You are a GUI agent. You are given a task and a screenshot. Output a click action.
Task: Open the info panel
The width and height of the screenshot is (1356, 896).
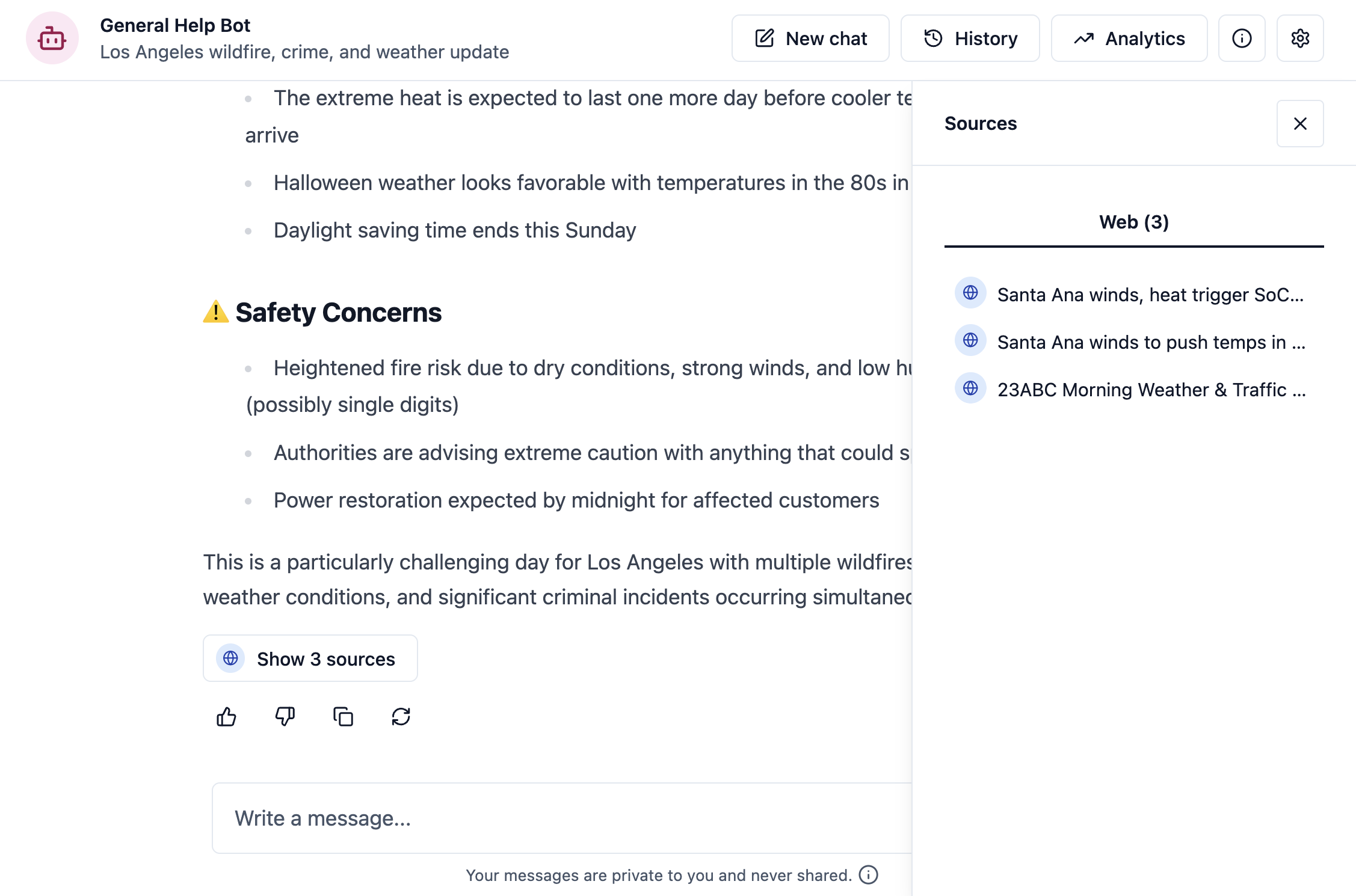pos(1241,38)
